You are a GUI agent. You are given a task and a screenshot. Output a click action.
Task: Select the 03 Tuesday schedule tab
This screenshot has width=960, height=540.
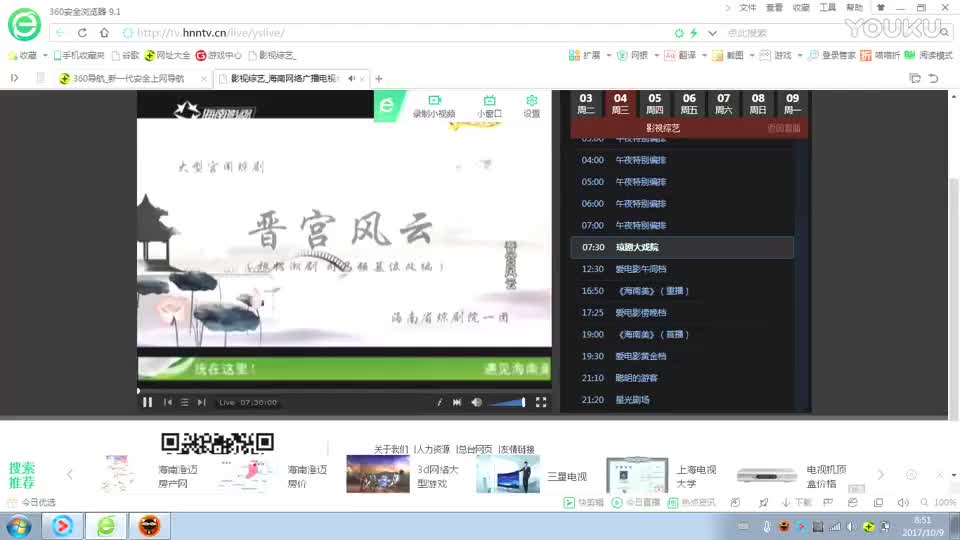pos(586,103)
